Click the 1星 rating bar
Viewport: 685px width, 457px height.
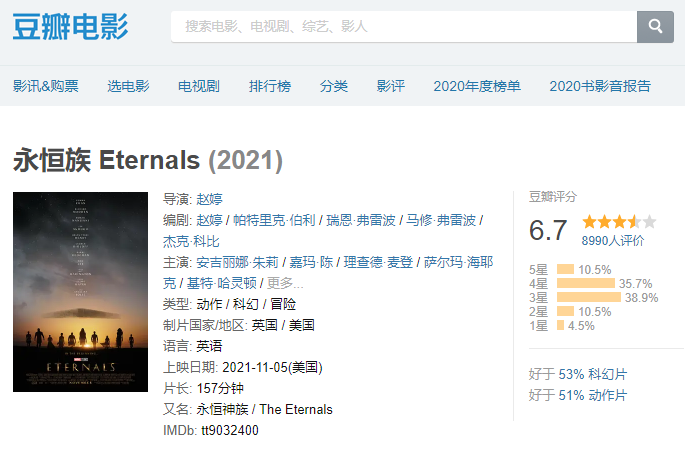(560, 325)
